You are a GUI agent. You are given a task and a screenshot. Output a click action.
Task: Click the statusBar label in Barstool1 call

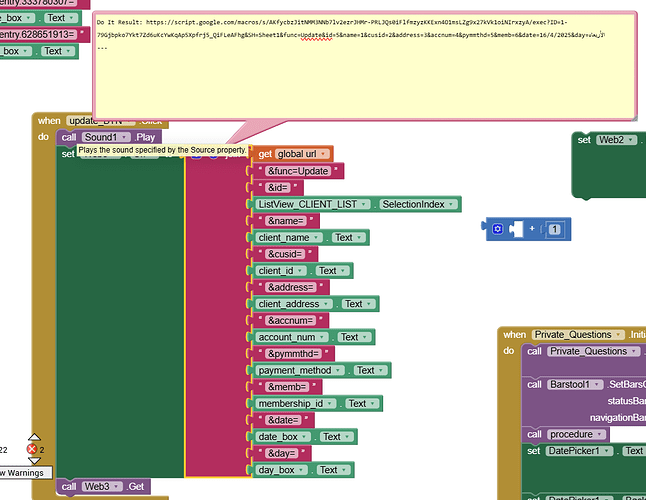(x=626, y=401)
